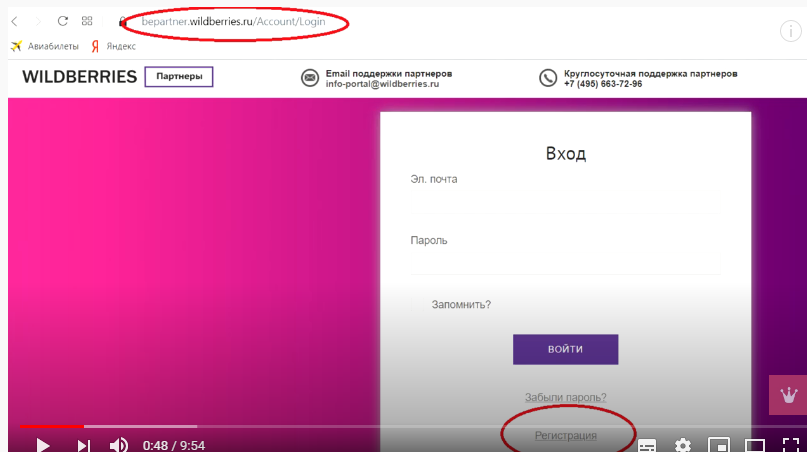Open video settings gear

pyautogui.click(x=683, y=445)
